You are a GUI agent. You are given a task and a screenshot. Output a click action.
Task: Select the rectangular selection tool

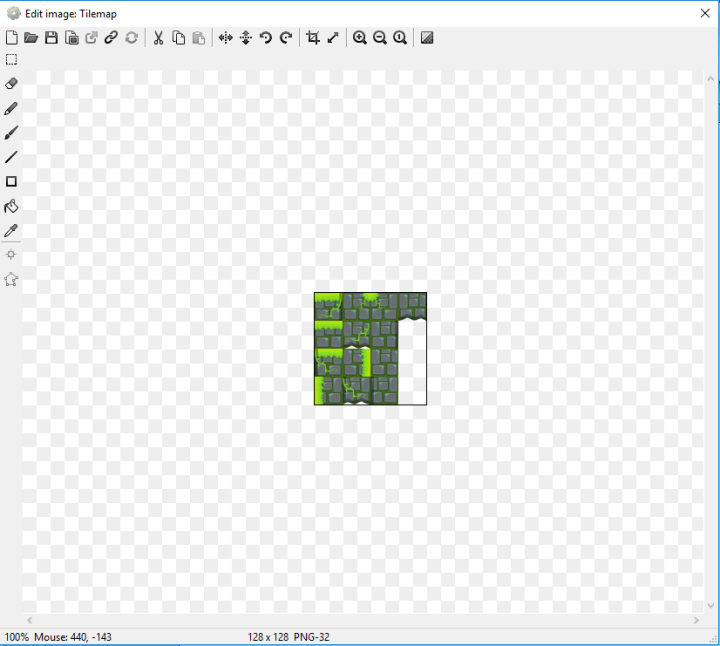tap(11, 60)
